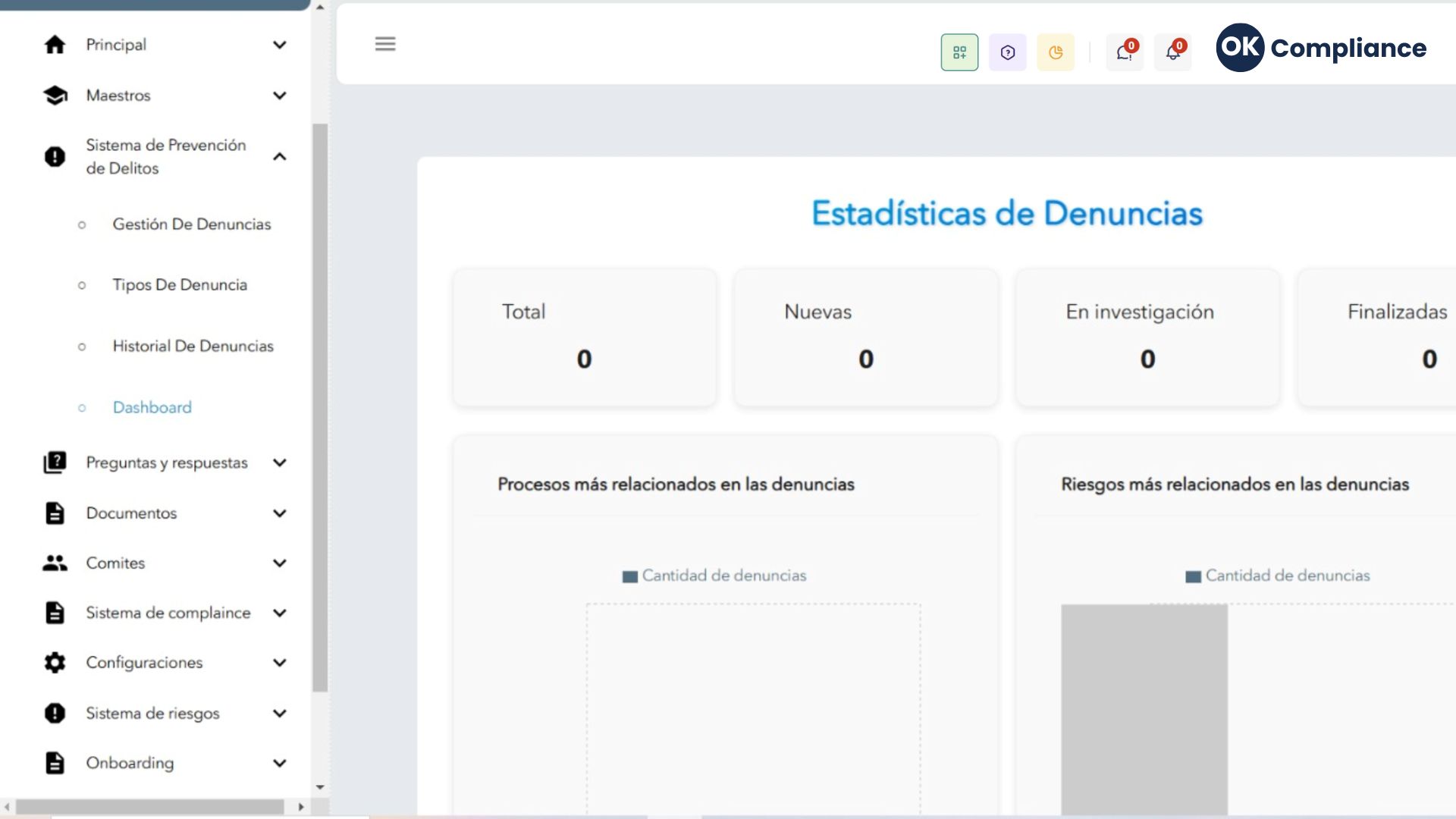
Task: Click the En investigación statistics card
Action: [1147, 338]
